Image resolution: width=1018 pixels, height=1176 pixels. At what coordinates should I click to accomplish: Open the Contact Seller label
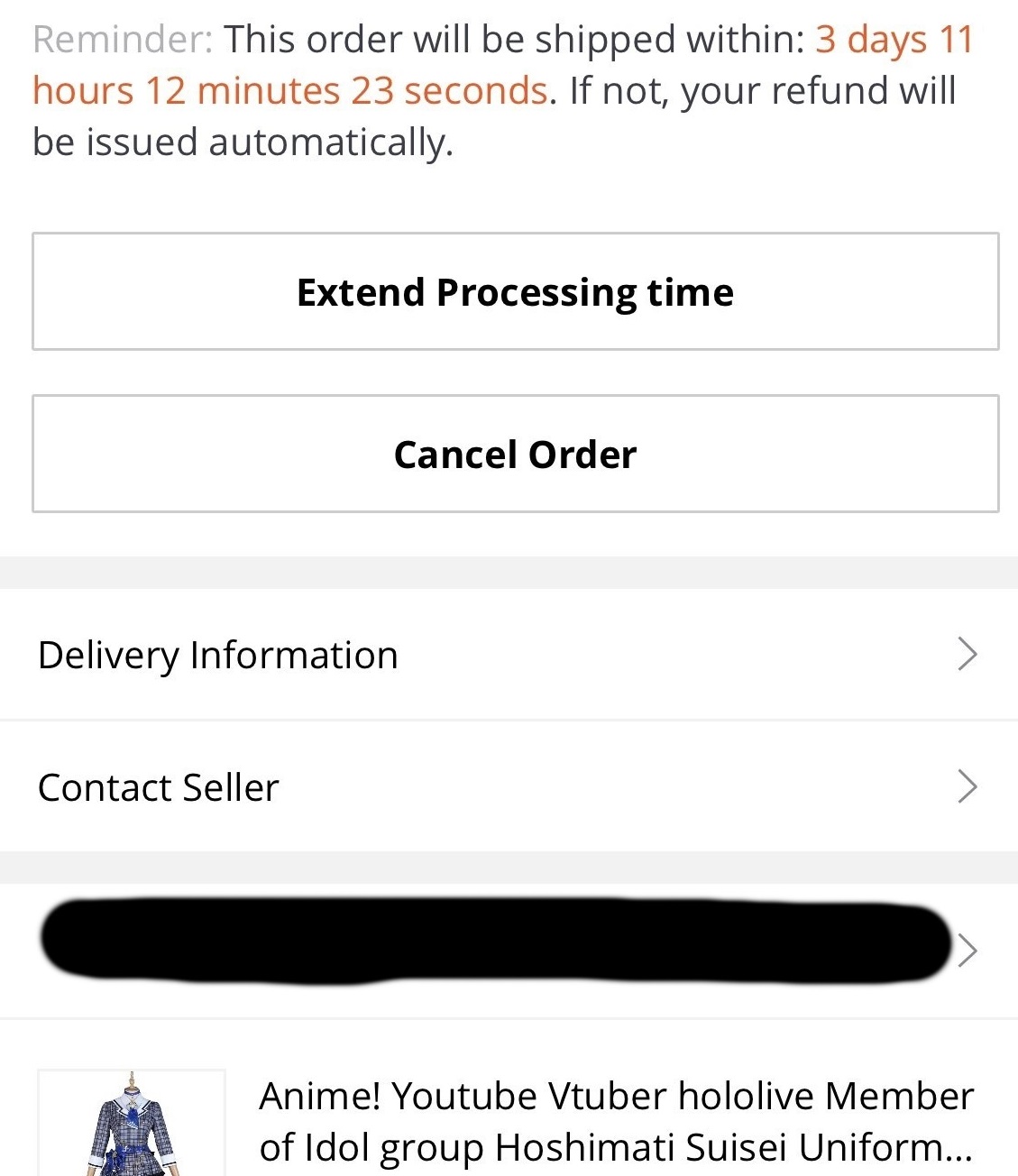tap(159, 787)
